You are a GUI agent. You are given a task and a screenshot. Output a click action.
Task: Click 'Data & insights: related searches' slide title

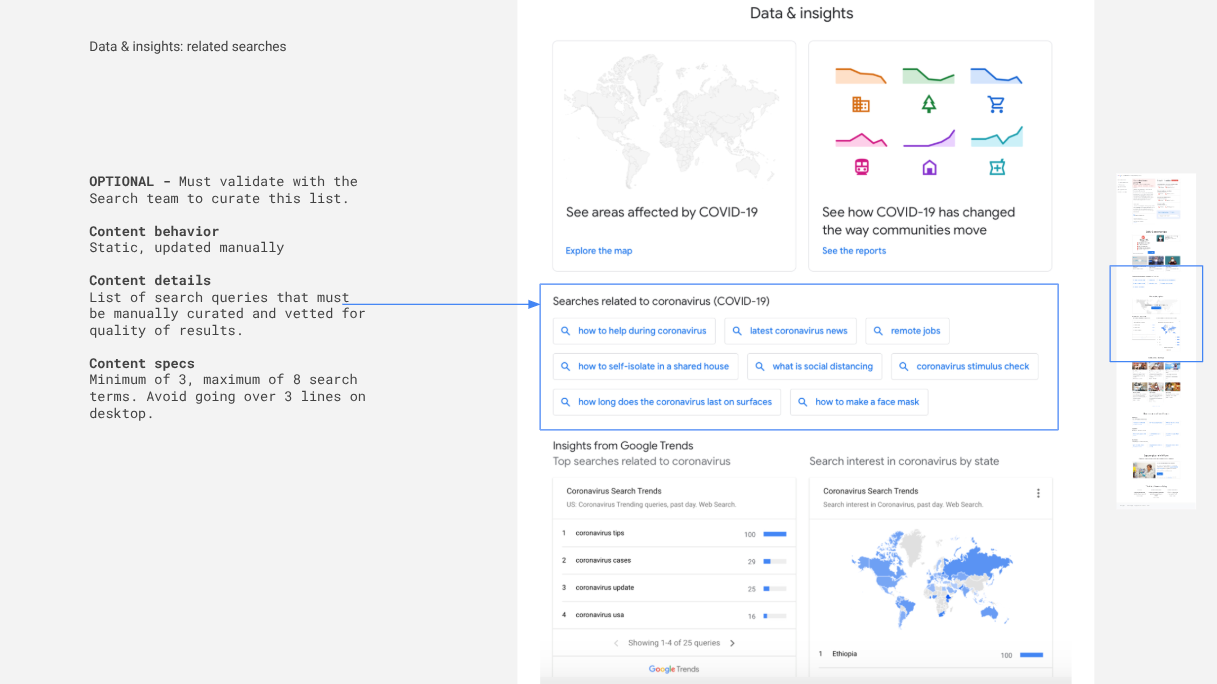pyautogui.click(x=188, y=47)
